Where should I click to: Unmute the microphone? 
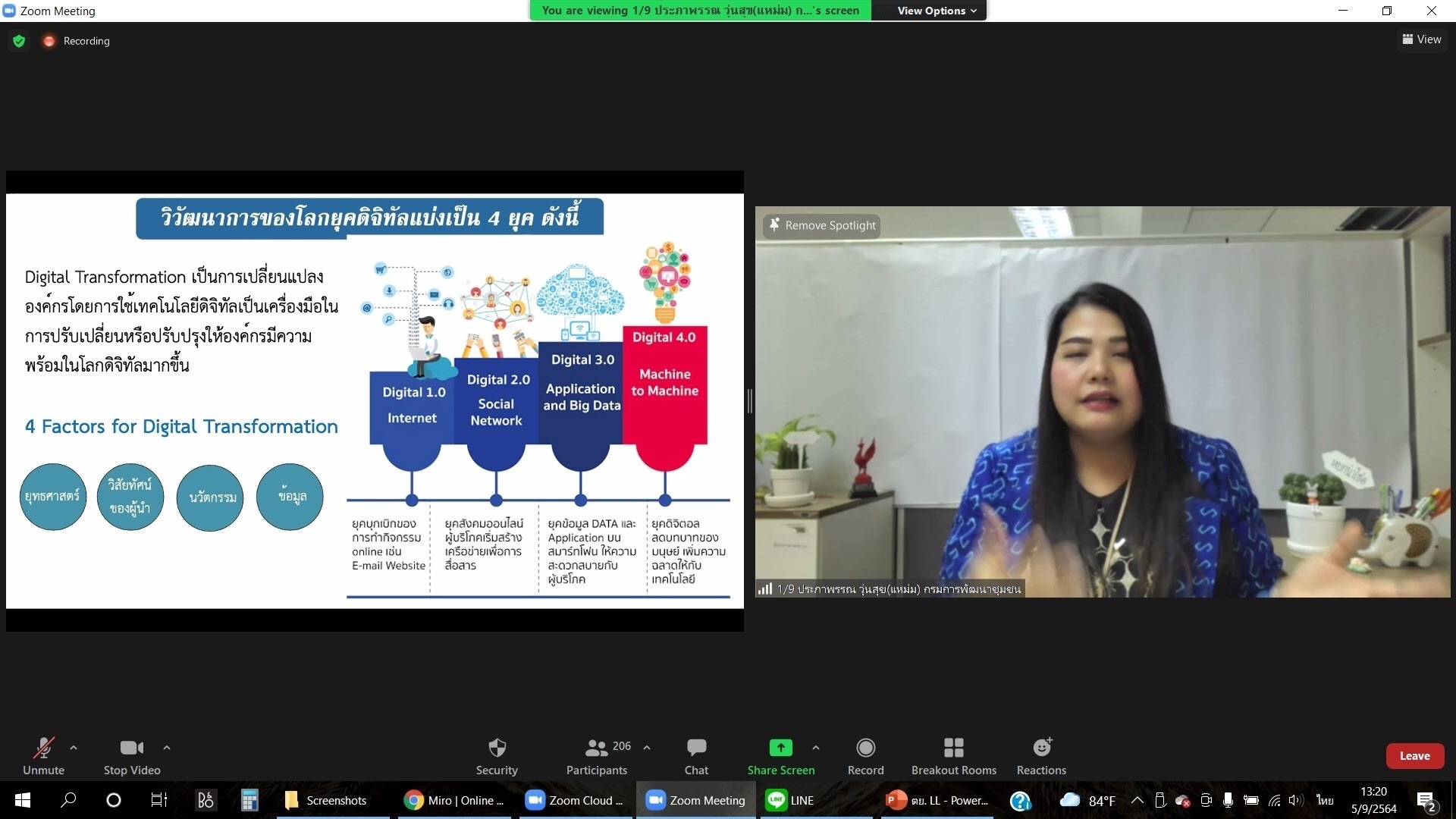point(43,755)
